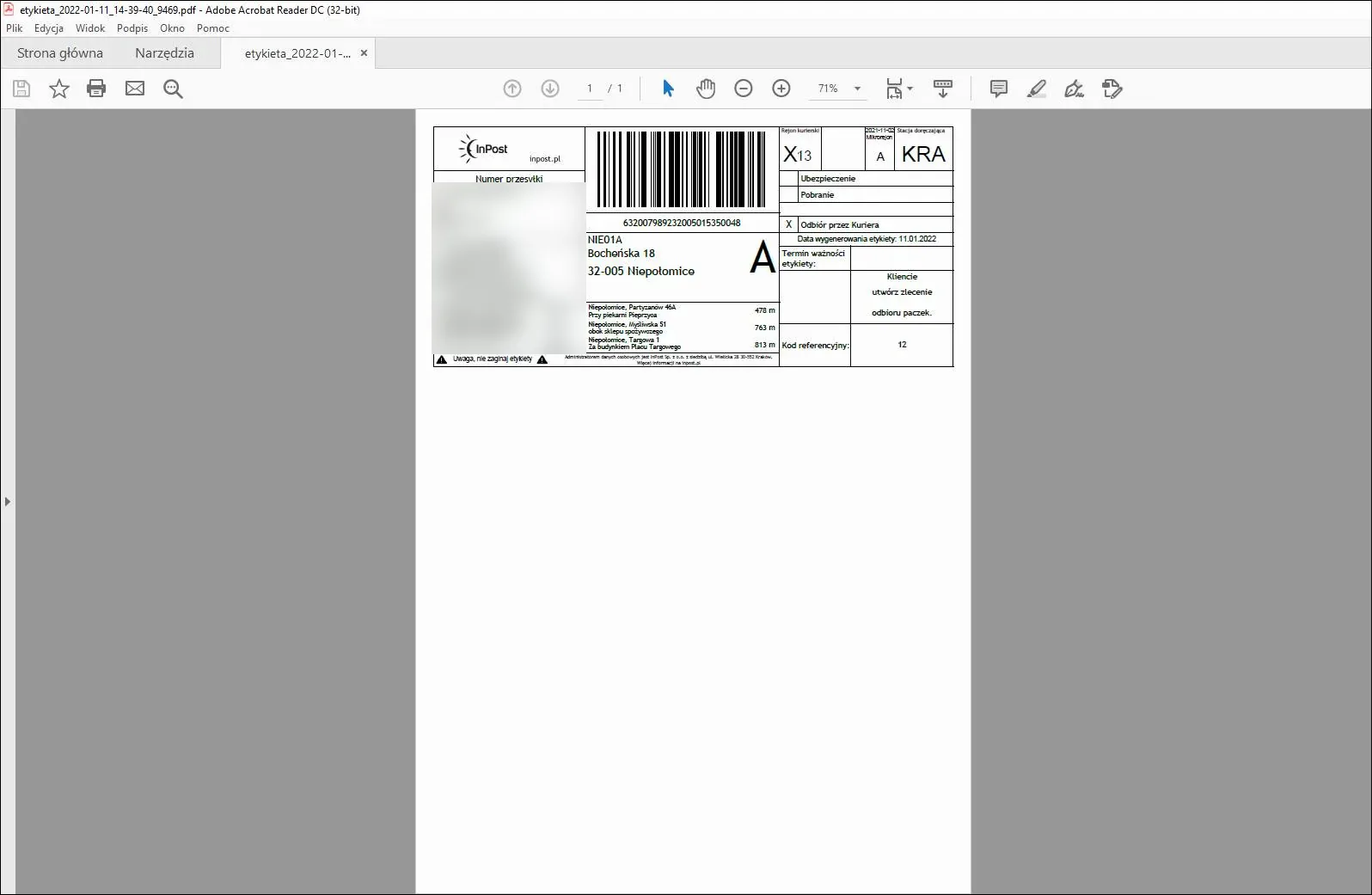Click the Odbiór przez Kuriera label

click(840, 225)
